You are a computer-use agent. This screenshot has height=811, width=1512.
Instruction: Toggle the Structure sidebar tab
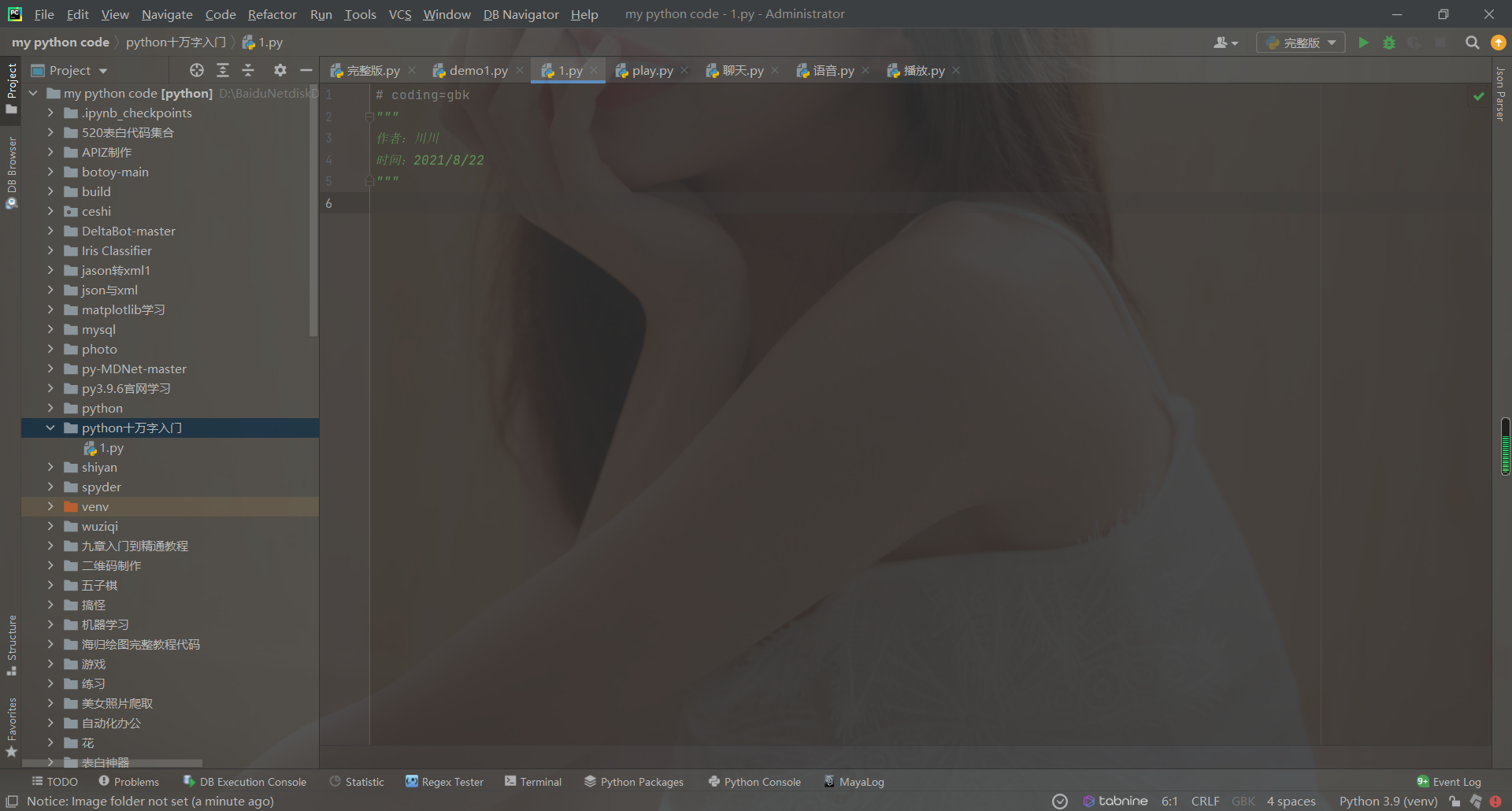[x=11, y=645]
